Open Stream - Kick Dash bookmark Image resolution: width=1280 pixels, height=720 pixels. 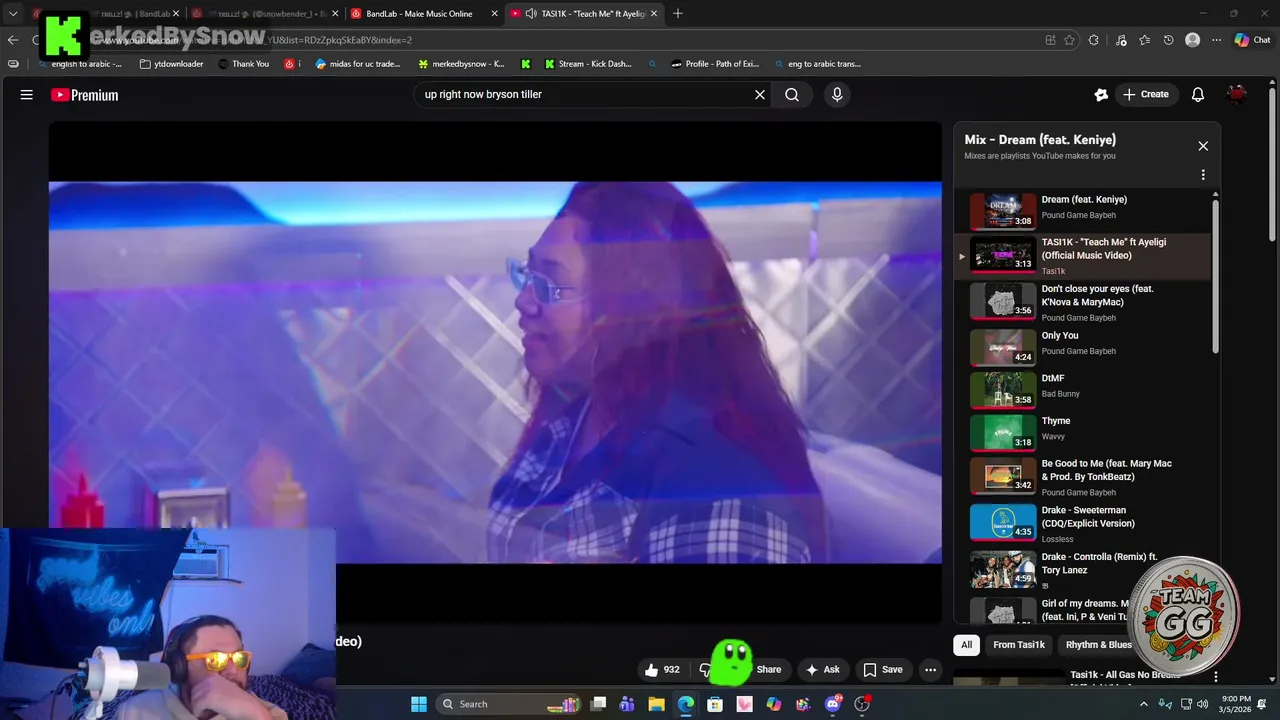coord(588,64)
